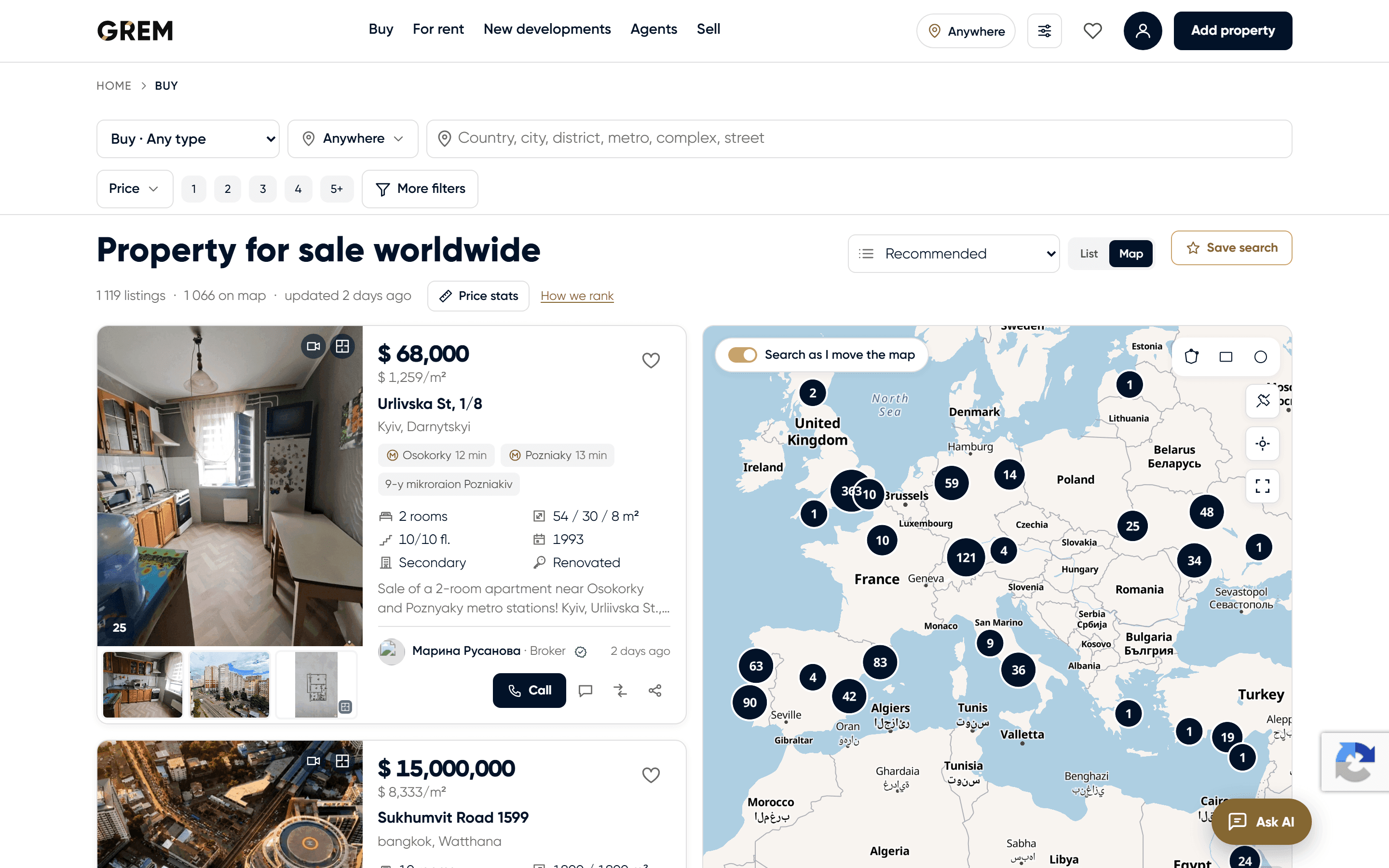Image resolution: width=1389 pixels, height=868 pixels.
Task: Select 1 room filter
Action: click(x=194, y=189)
